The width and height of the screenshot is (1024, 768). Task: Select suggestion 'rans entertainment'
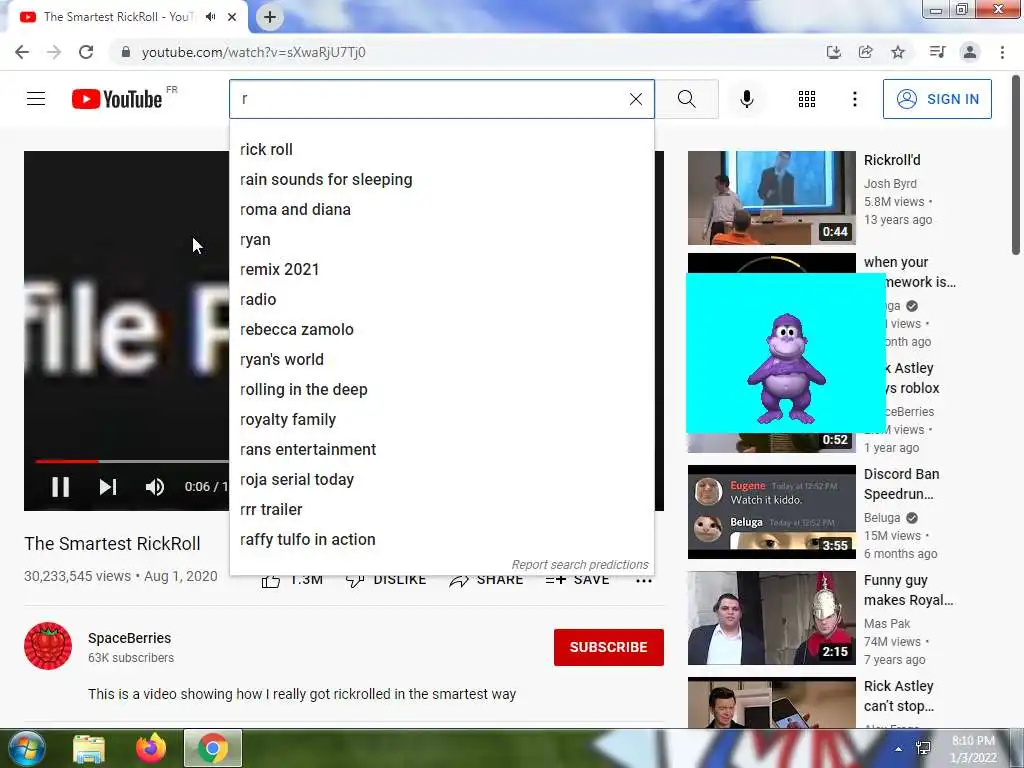pos(441,450)
